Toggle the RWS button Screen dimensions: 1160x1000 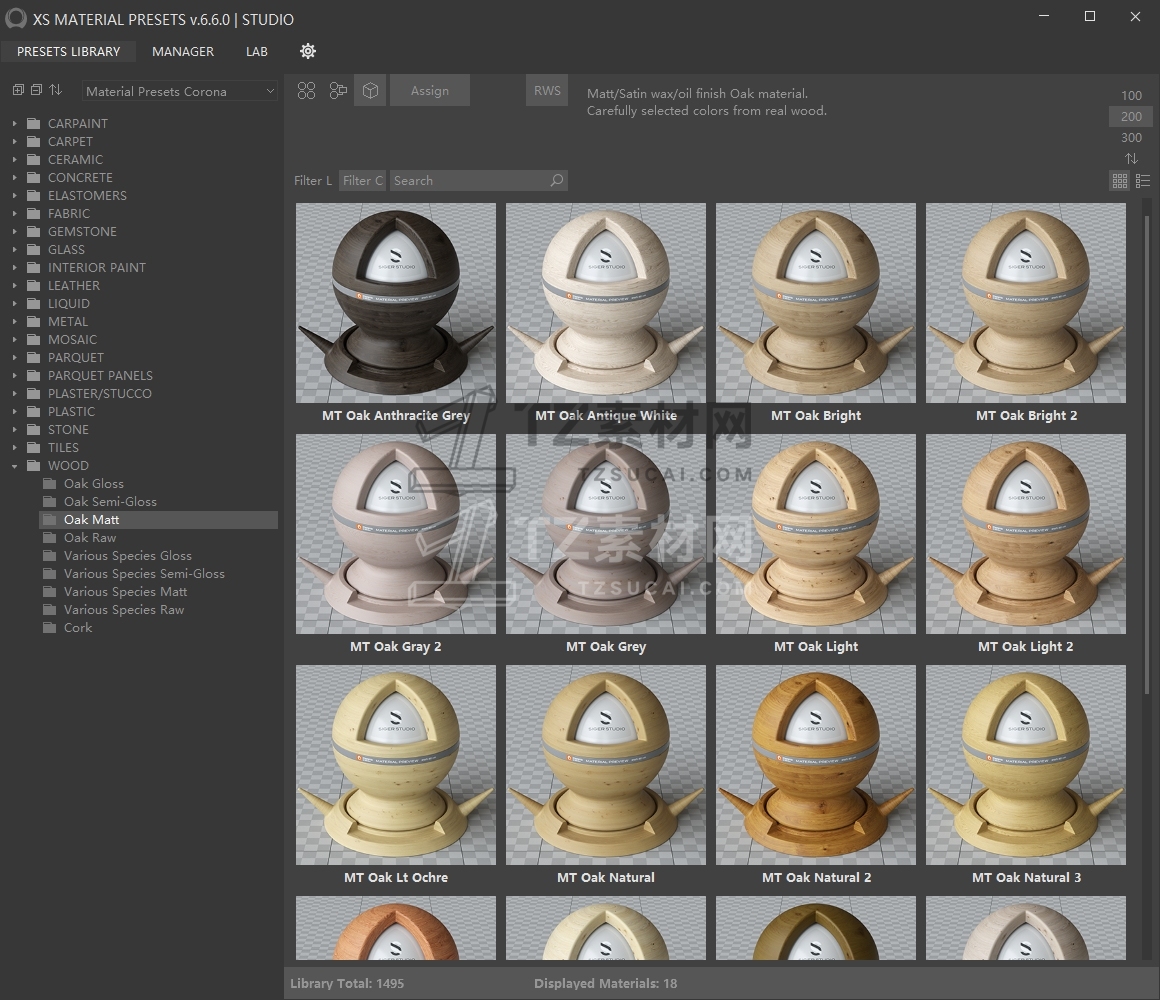[547, 90]
